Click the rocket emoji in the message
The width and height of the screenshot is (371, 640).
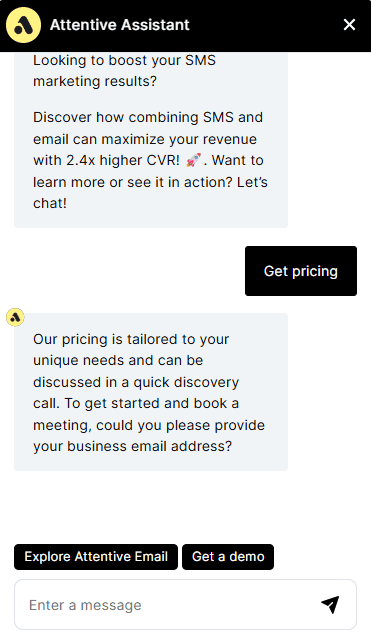click(x=193, y=160)
